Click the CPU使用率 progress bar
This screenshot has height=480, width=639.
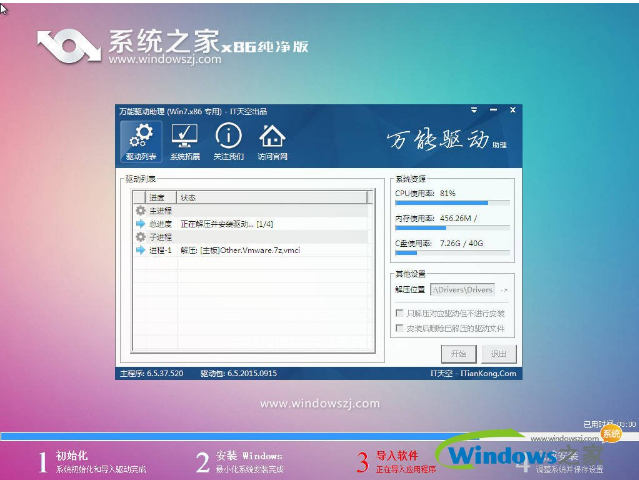pos(452,203)
